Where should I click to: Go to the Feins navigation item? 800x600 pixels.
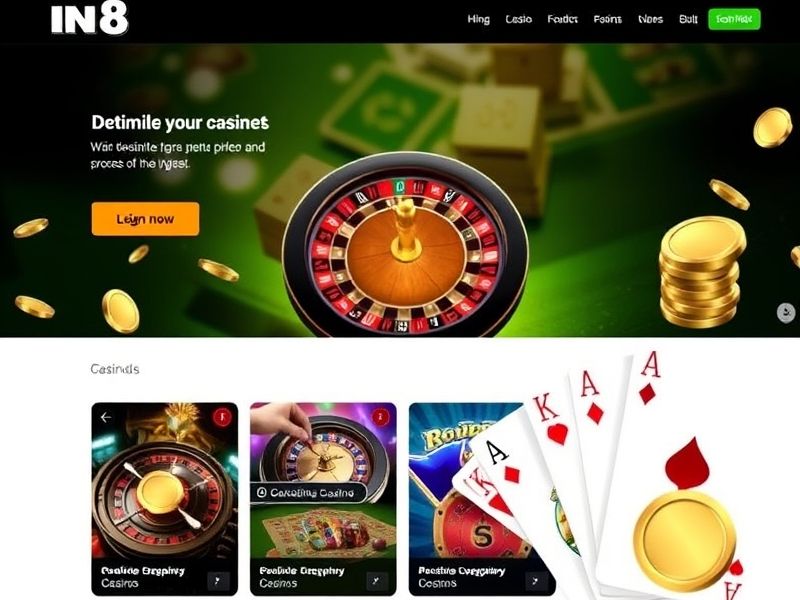click(x=607, y=19)
